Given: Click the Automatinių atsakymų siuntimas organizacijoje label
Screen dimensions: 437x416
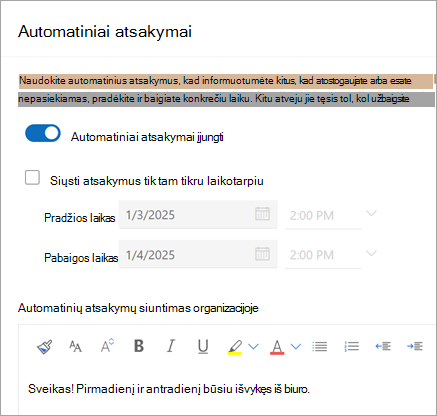Looking at the screenshot, I should (138, 308).
